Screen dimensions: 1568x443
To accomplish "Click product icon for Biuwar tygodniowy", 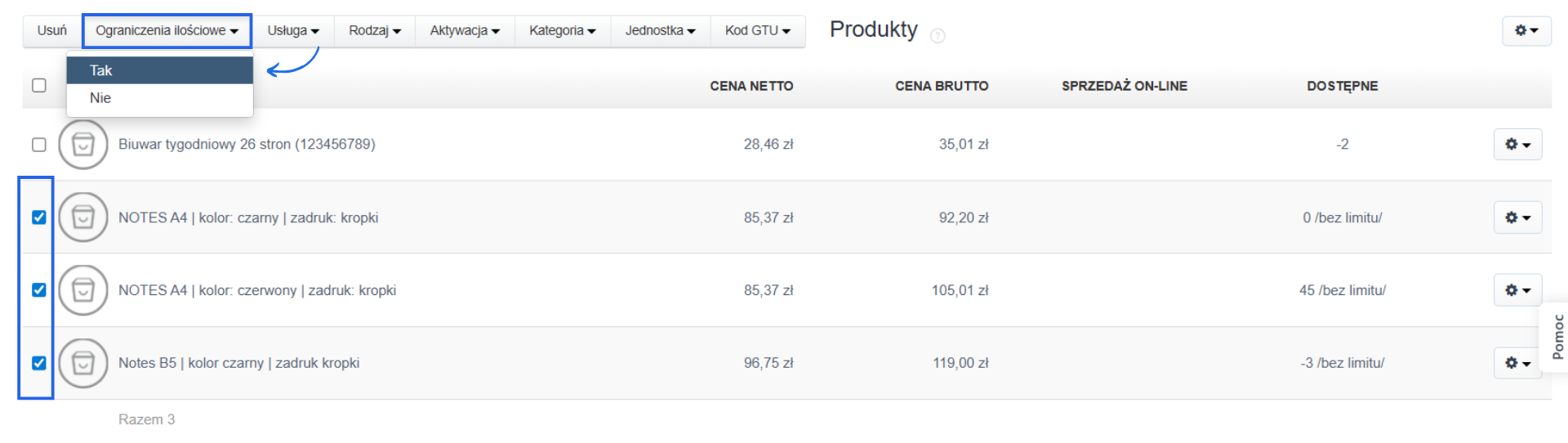I will [83, 145].
